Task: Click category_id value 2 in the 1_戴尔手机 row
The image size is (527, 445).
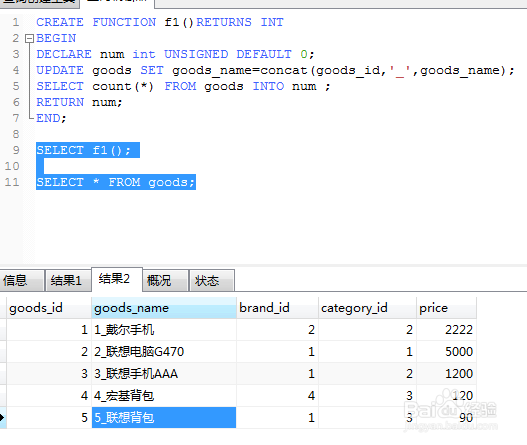Action: pos(409,330)
